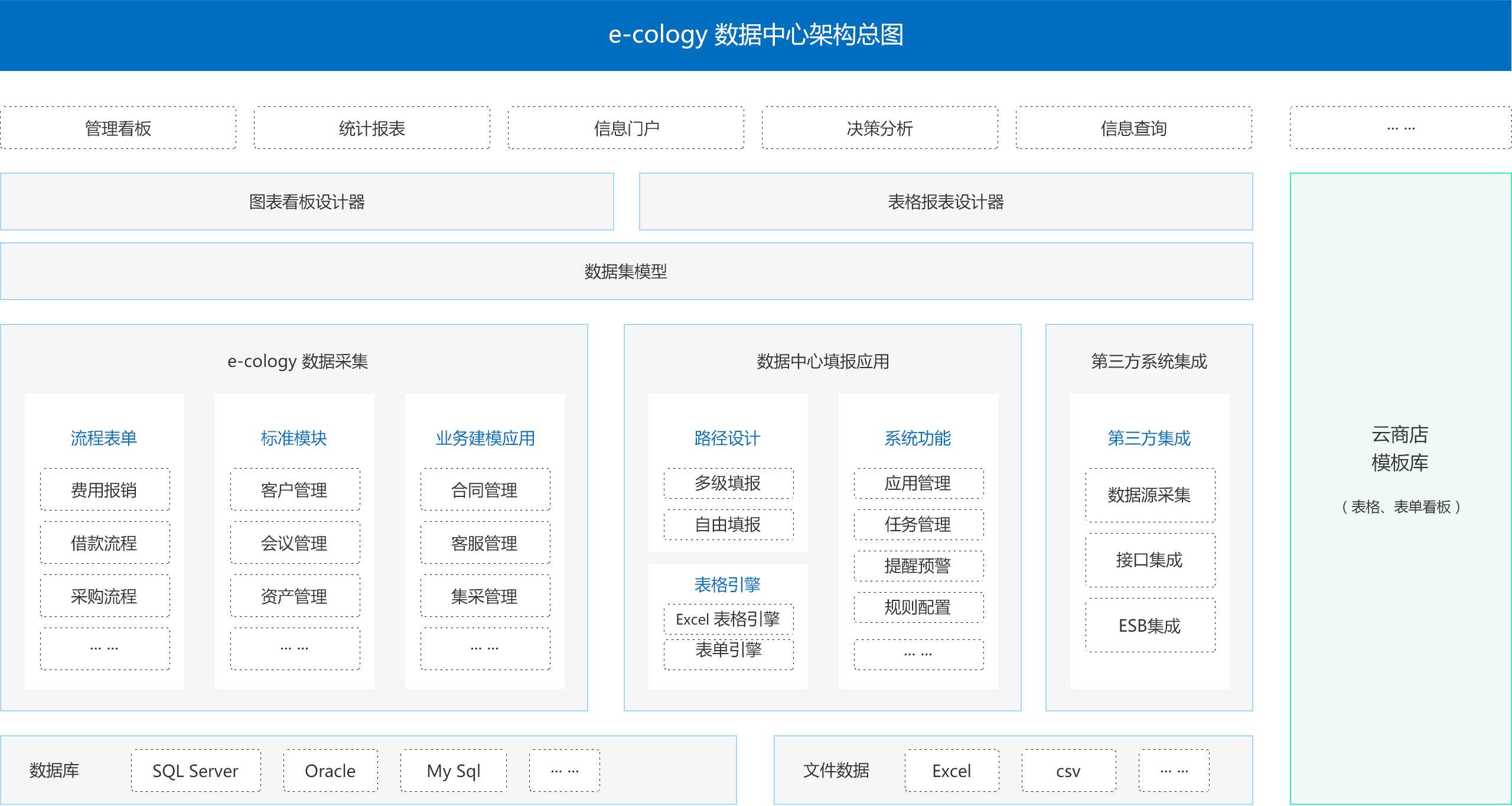Screen dimensions: 1512x806
Task: Click the csv file data box
Action: click(1068, 771)
